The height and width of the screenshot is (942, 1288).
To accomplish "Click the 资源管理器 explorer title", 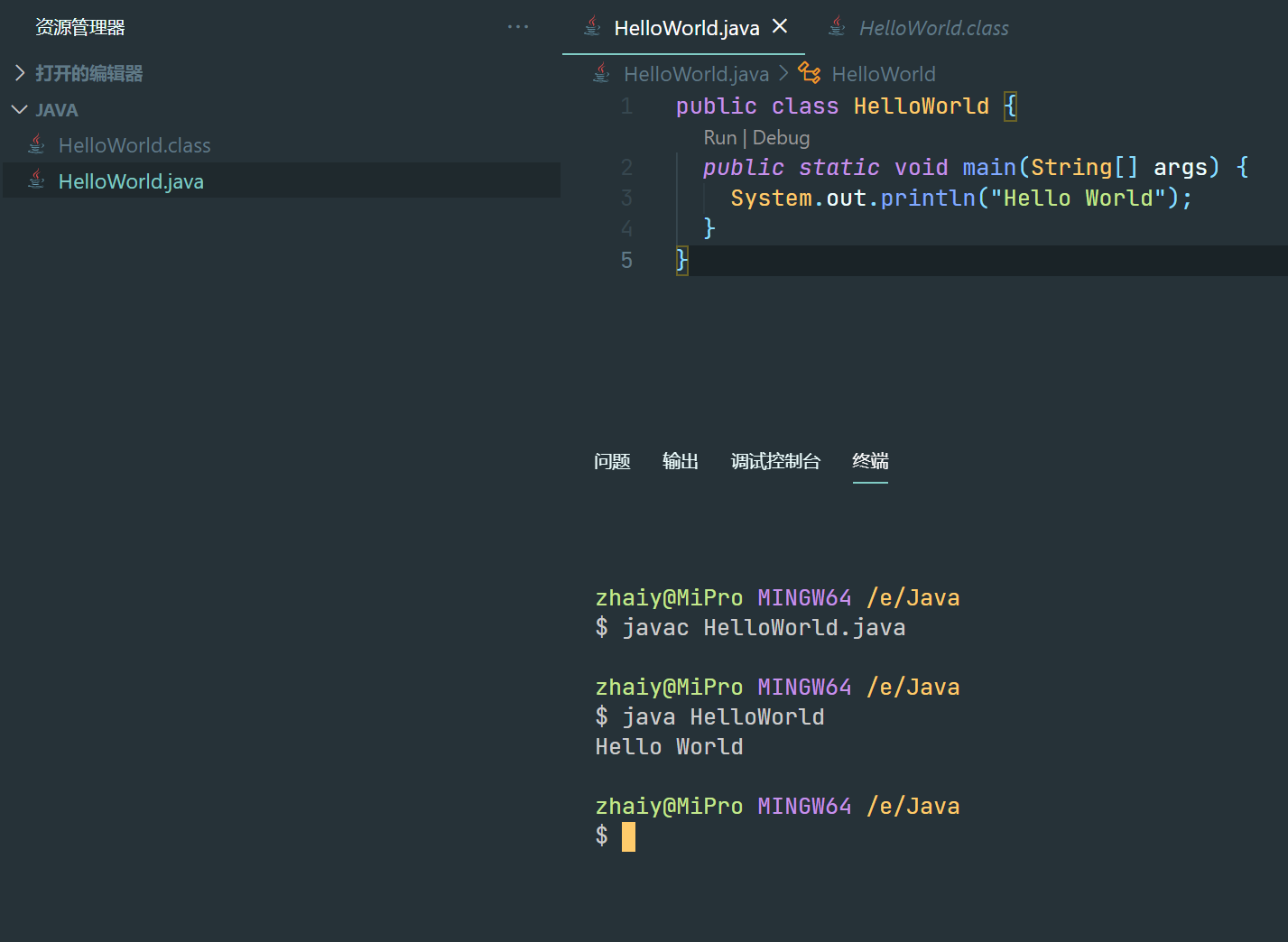I will coord(80,27).
